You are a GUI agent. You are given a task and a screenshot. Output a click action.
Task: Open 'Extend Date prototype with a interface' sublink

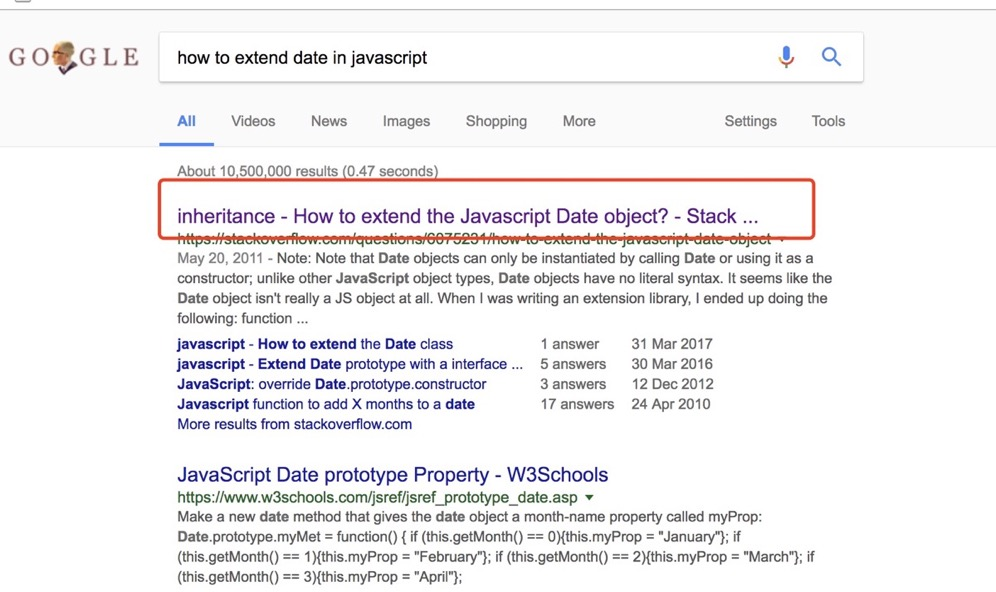click(350, 364)
